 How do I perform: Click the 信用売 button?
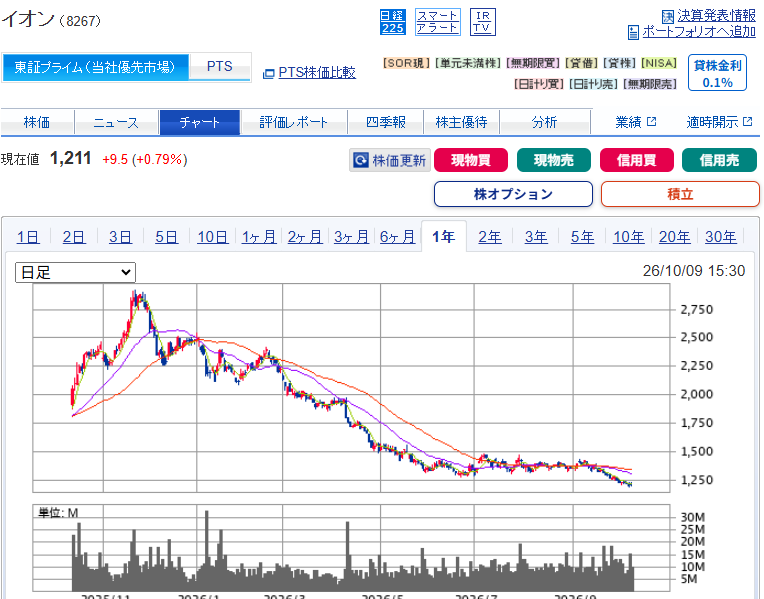(x=719, y=160)
